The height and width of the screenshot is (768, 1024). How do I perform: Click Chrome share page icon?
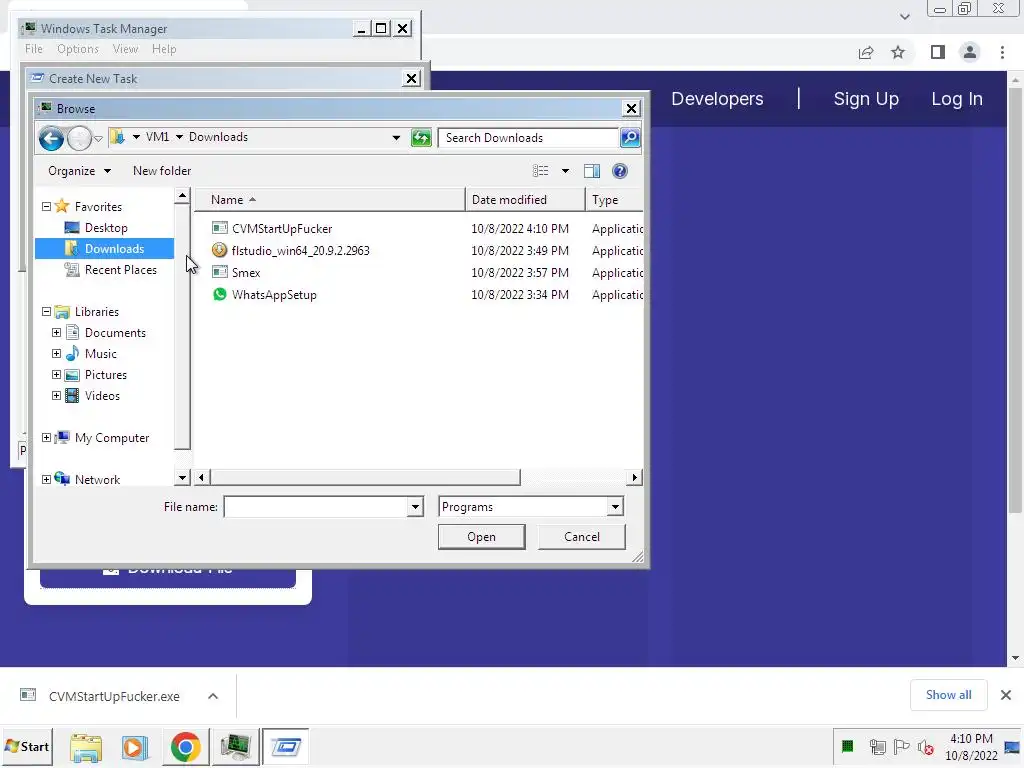pyautogui.click(x=866, y=52)
